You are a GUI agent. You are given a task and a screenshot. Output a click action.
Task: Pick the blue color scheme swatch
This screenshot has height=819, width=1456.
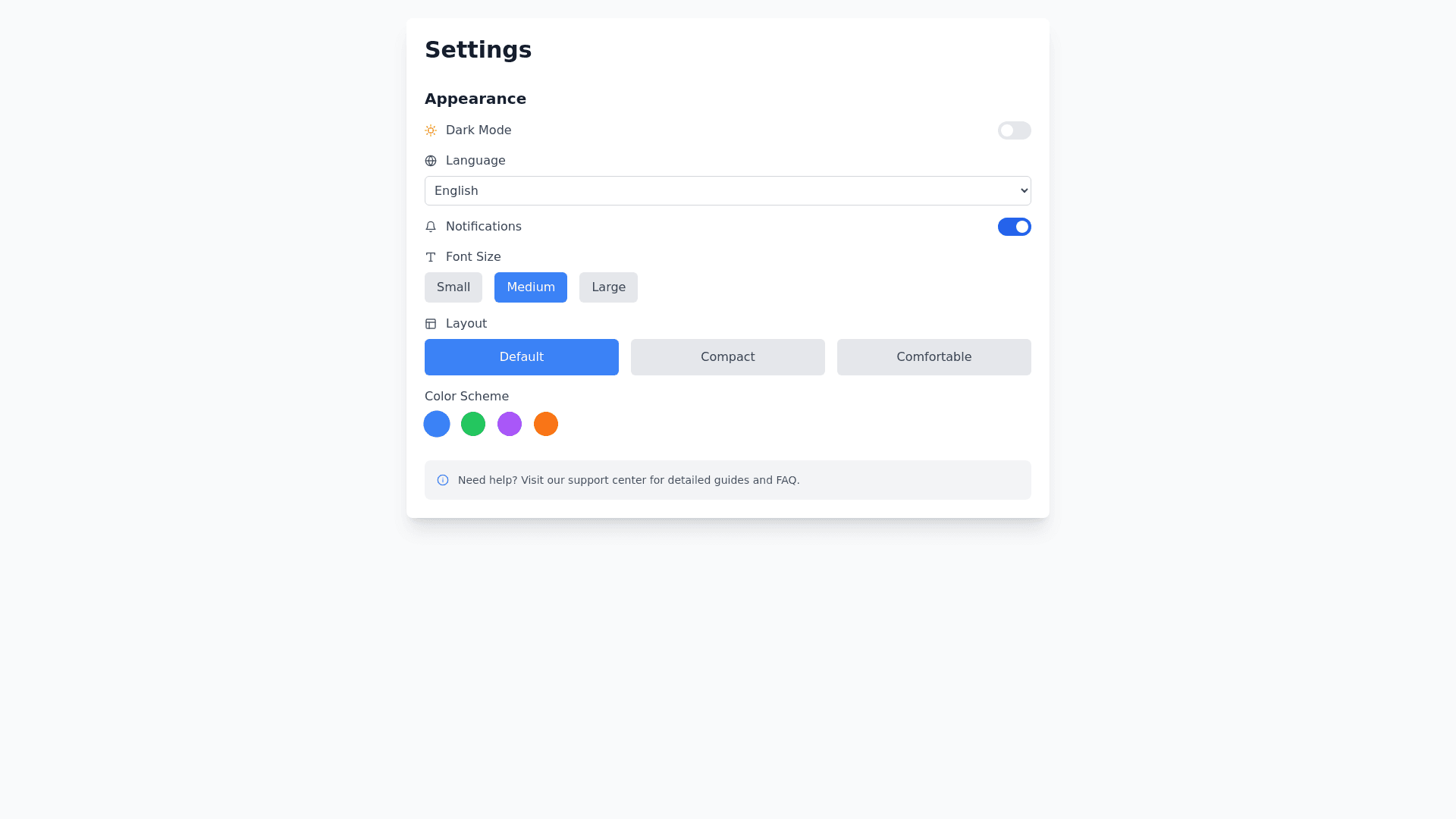tap(437, 424)
